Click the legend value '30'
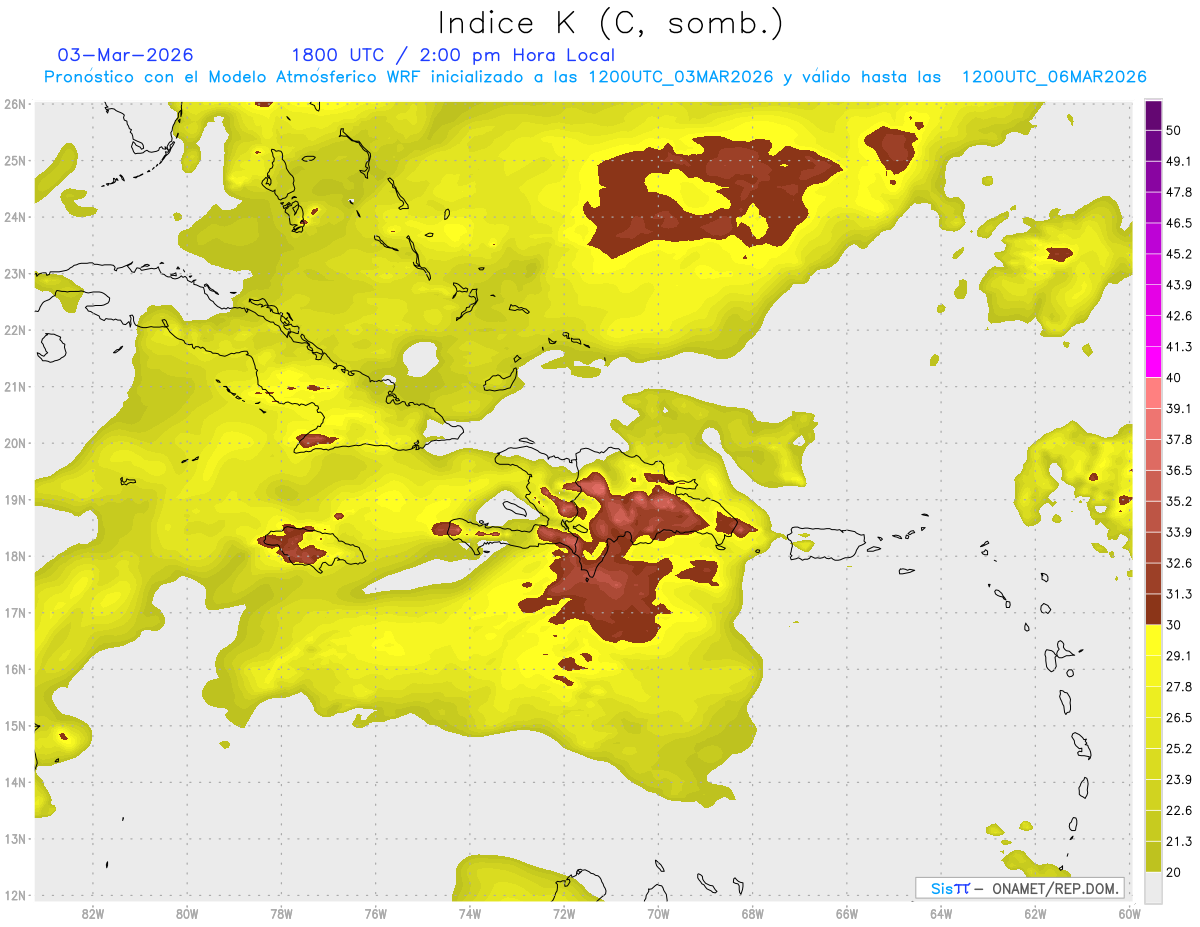 [1174, 625]
